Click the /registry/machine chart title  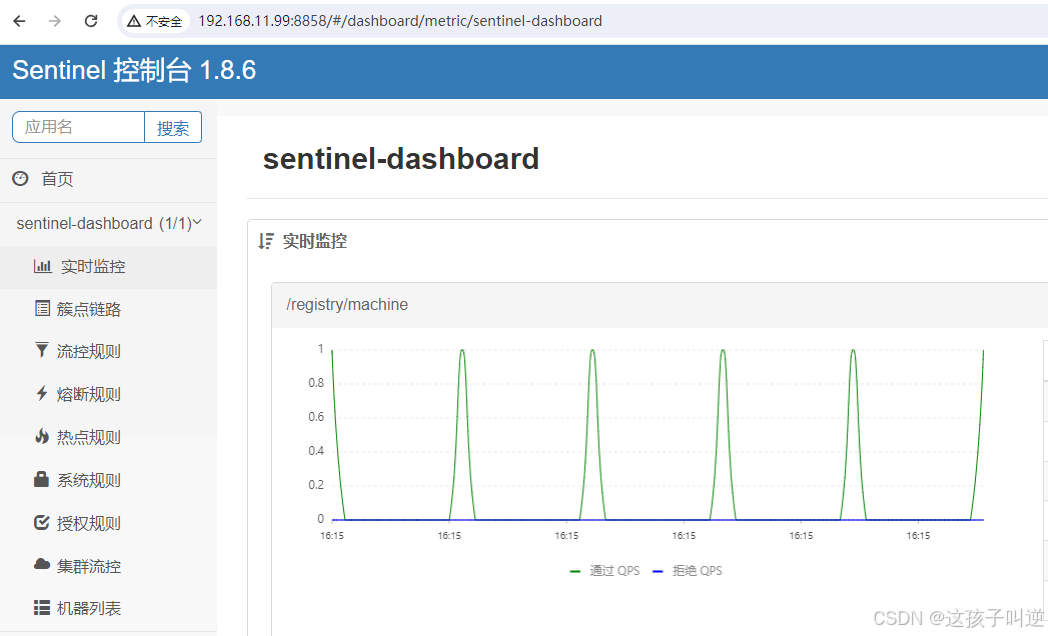pos(347,305)
